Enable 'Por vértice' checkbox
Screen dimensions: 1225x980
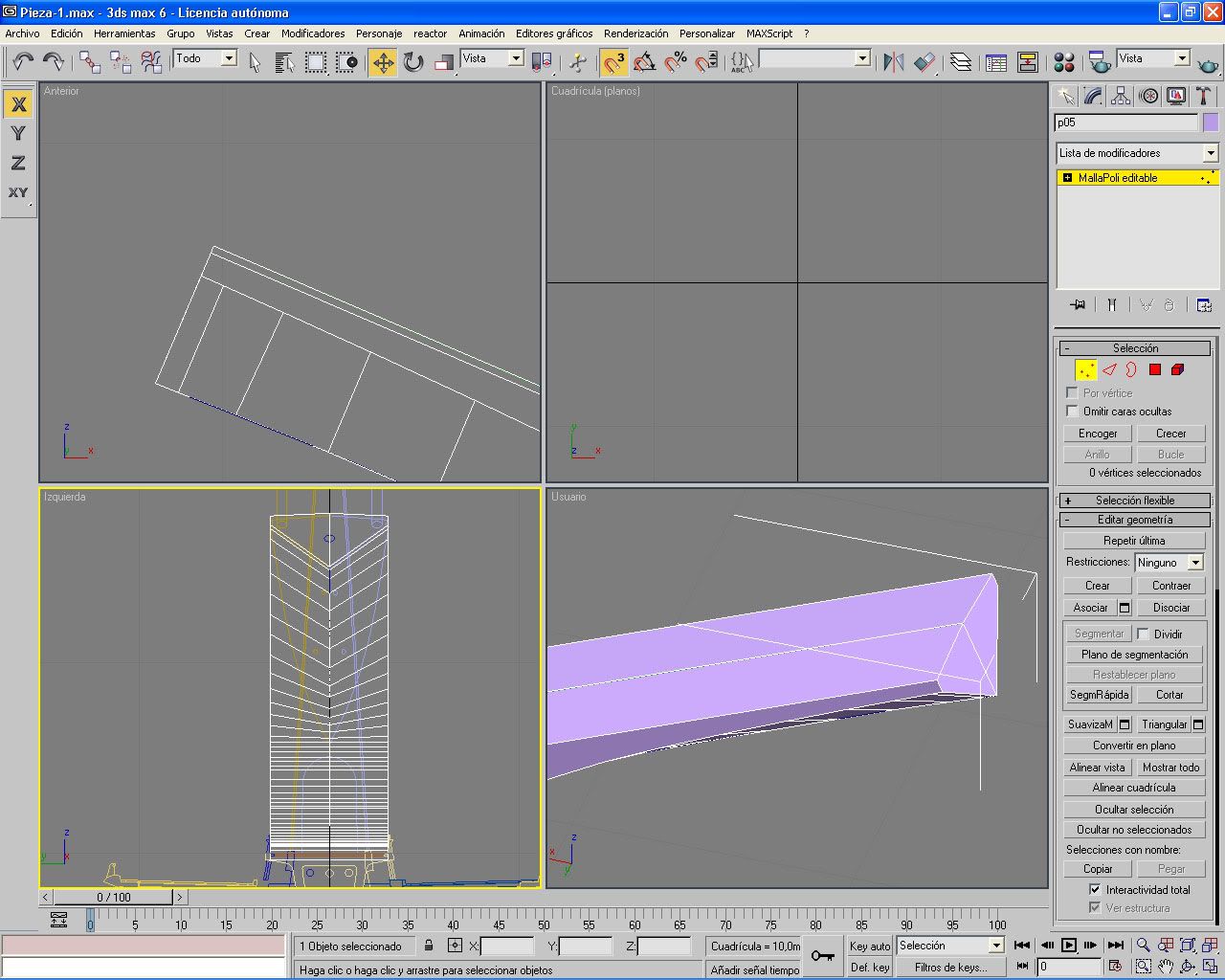click(x=1072, y=392)
